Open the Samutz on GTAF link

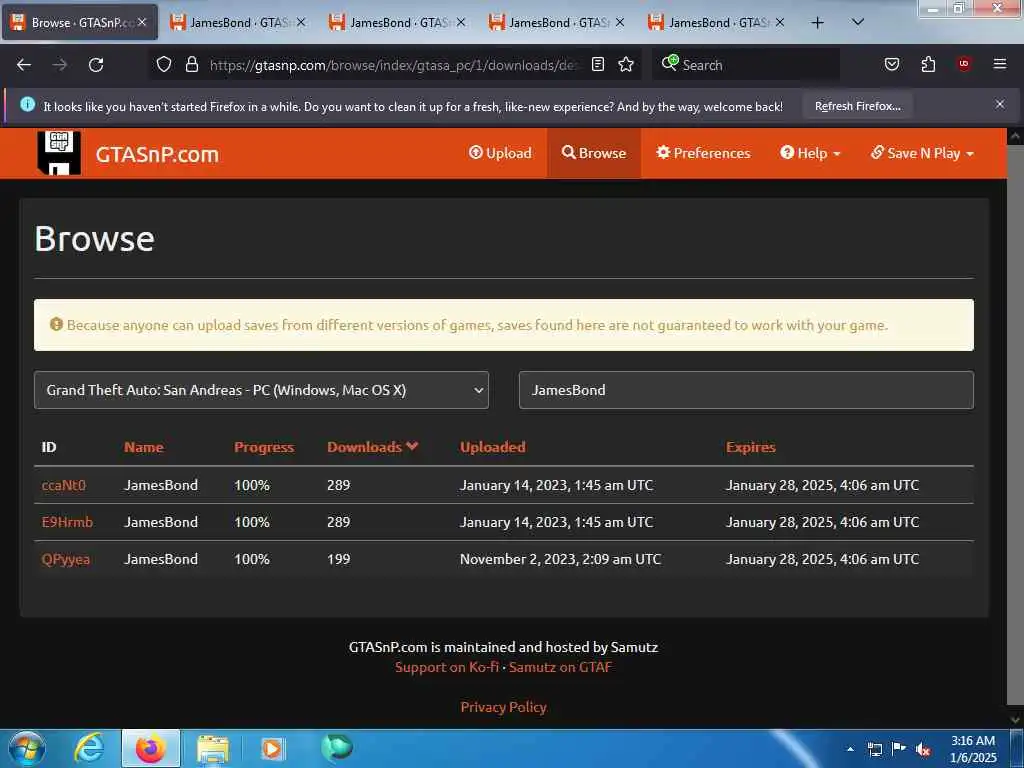point(560,667)
